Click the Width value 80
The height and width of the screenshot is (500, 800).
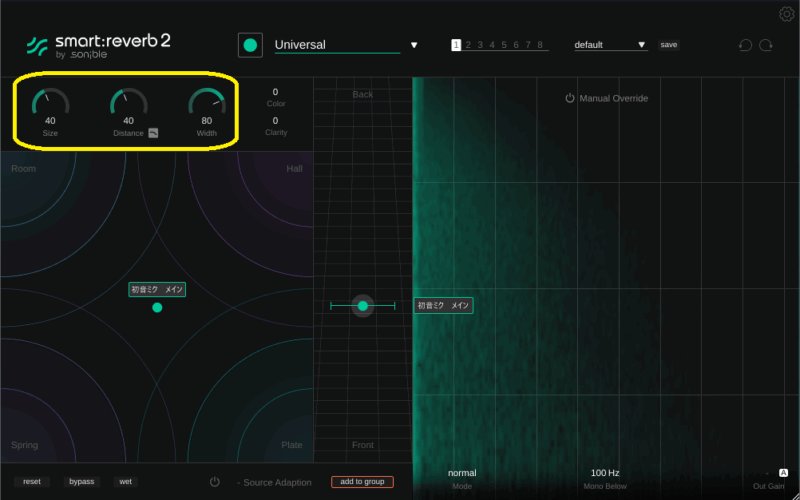coord(207,121)
